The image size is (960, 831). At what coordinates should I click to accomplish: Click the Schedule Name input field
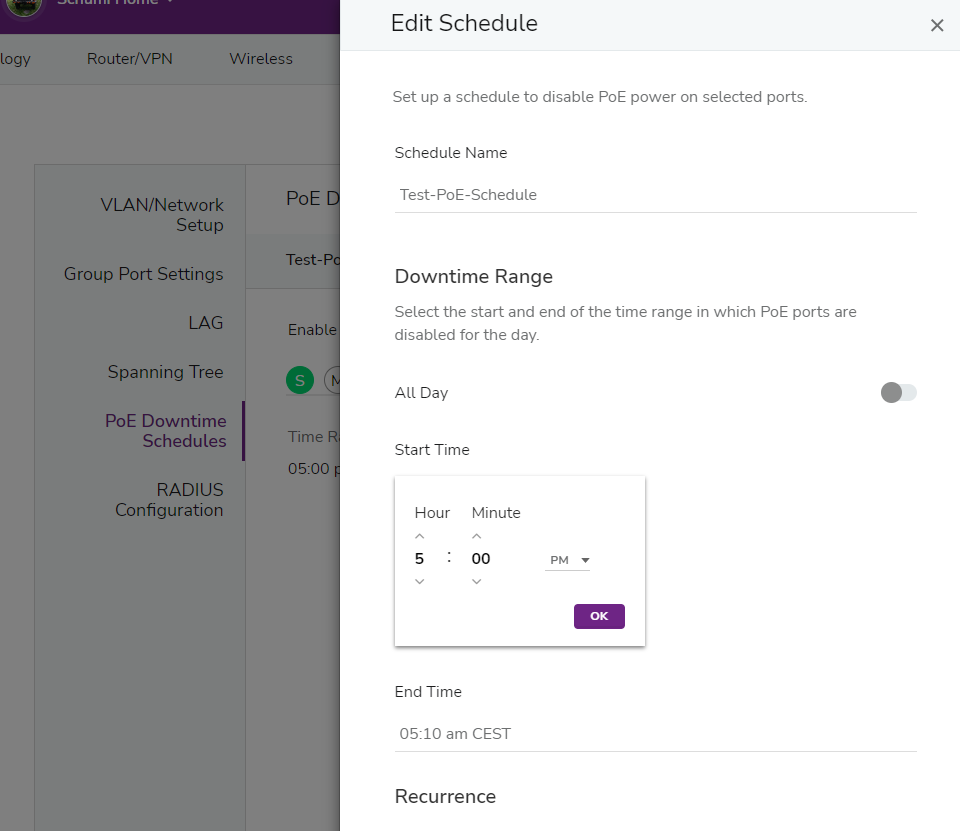tap(655, 195)
